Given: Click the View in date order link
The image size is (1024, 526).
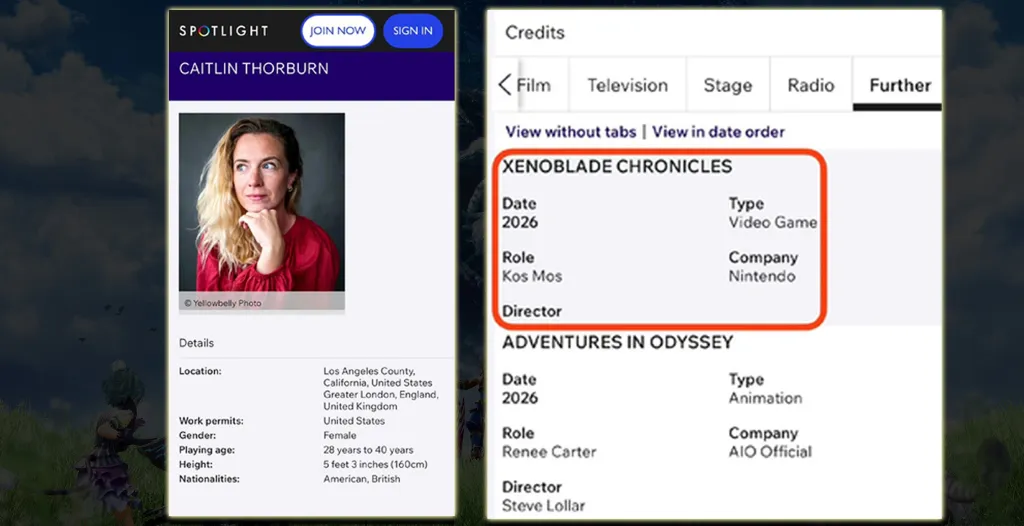Looking at the screenshot, I should tap(718, 132).
